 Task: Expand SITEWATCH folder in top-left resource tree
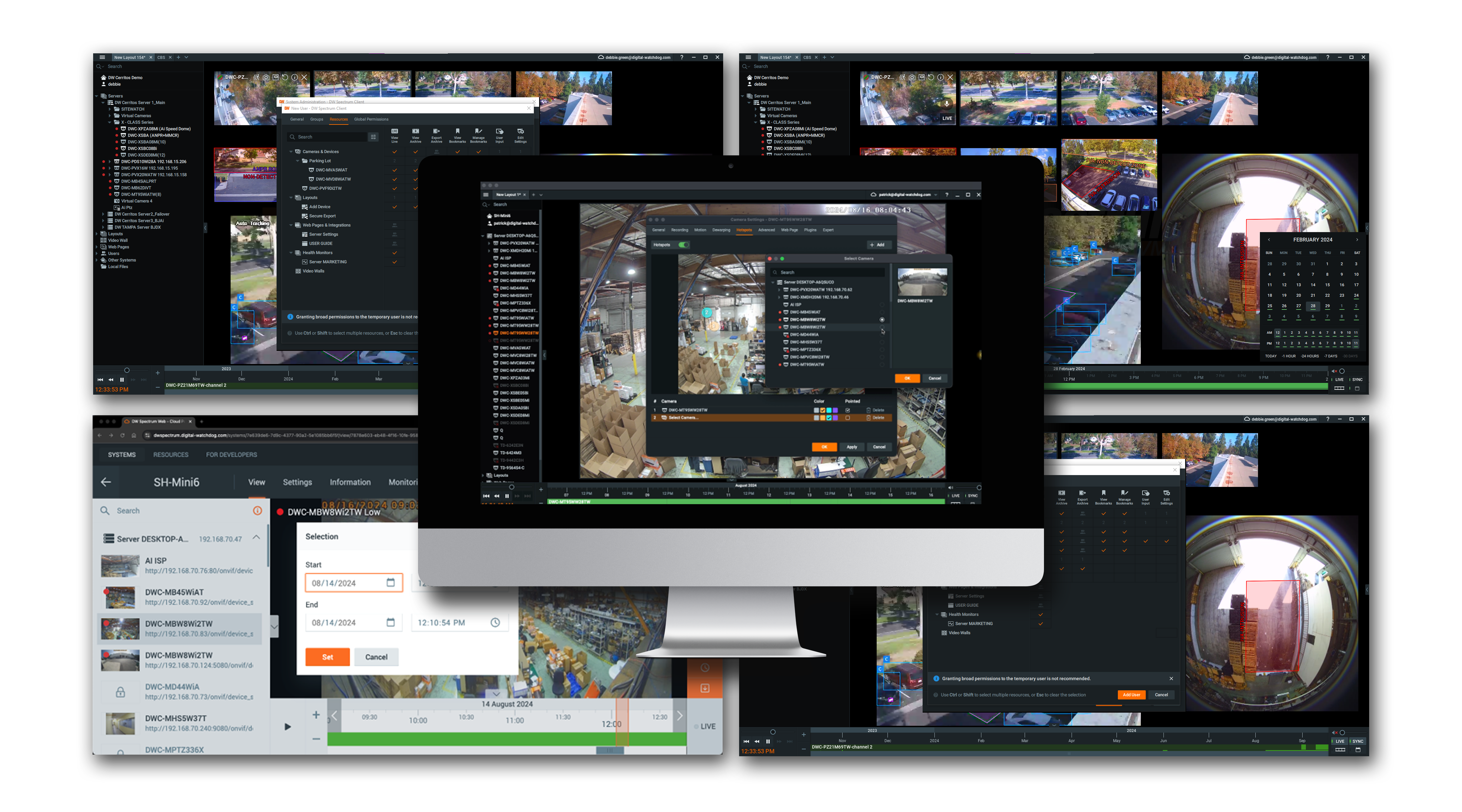[110, 109]
